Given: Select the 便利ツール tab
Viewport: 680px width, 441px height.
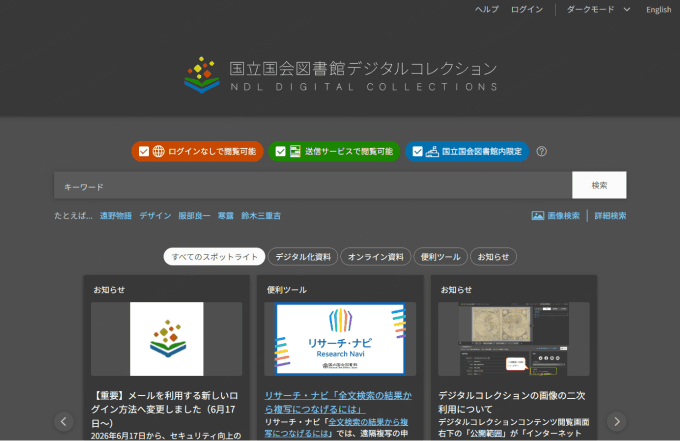Looking at the screenshot, I should (x=441, y=257).
